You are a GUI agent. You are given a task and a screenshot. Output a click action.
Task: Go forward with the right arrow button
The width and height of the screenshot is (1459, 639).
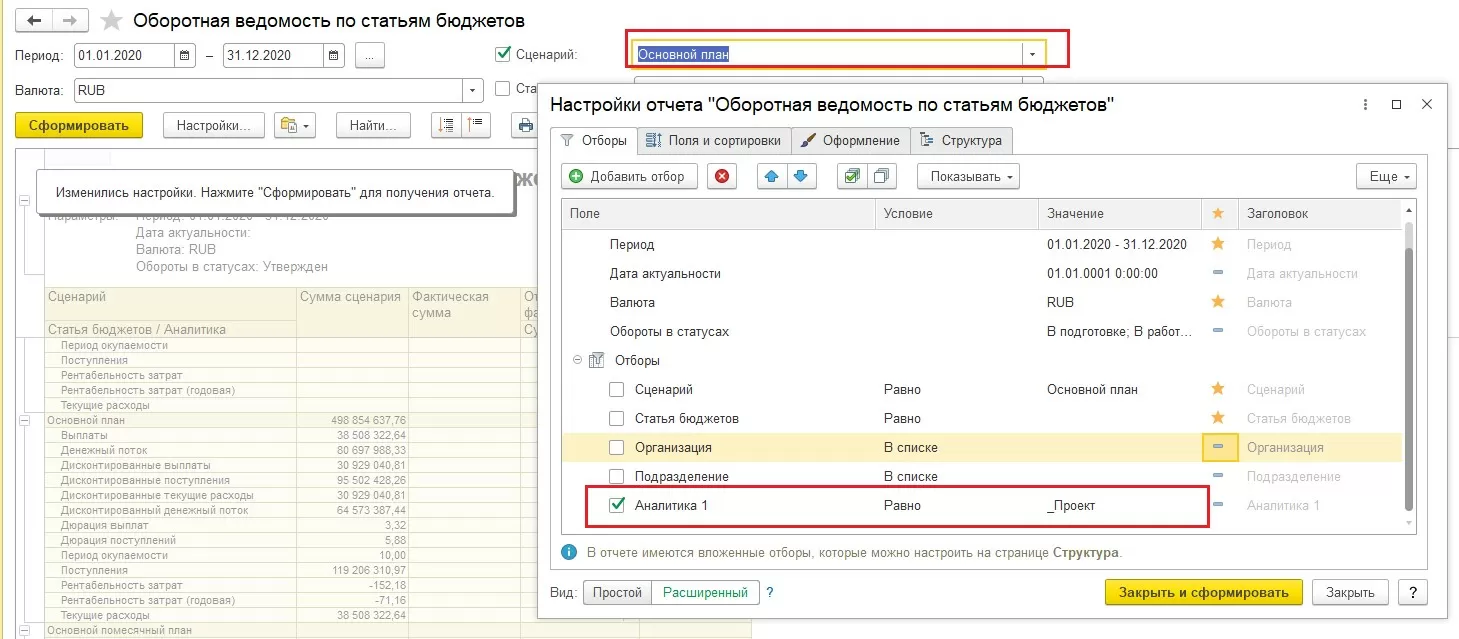[x=70, y=20]
